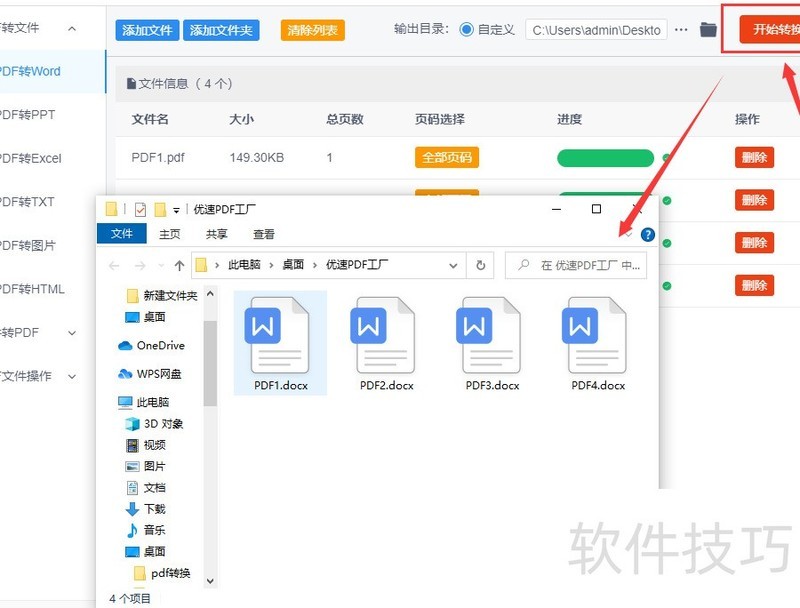Click 桌面 in the address breadcrumb
800x608 pixels.
pyautogui.click(x=293, y=265)
